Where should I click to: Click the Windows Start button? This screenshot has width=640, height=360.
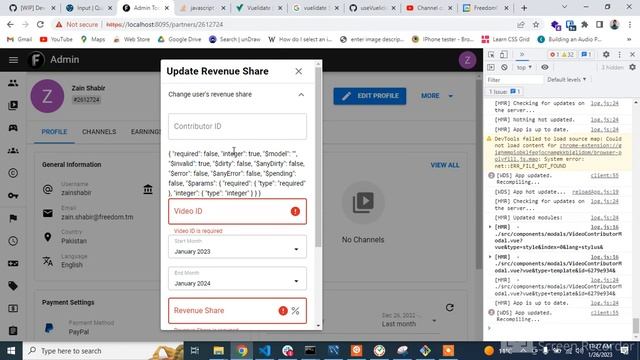click(11, 351)
